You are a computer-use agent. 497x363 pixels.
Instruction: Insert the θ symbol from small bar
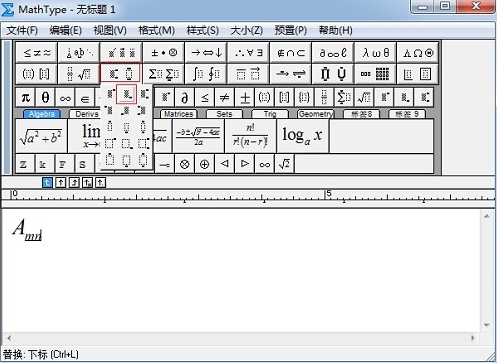pyautogui.click(x=45, y=98)
